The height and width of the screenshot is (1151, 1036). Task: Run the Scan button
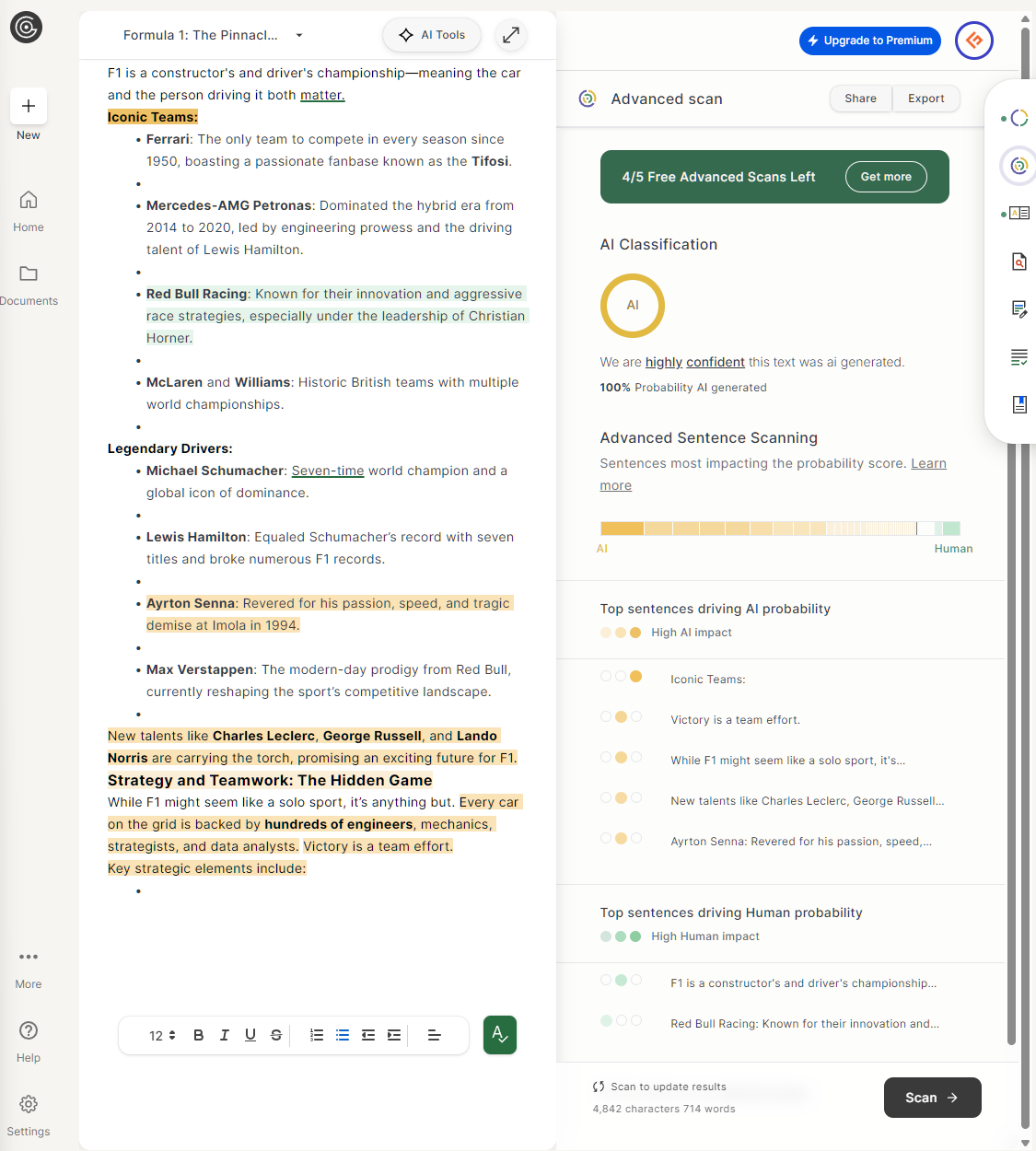933,1098
